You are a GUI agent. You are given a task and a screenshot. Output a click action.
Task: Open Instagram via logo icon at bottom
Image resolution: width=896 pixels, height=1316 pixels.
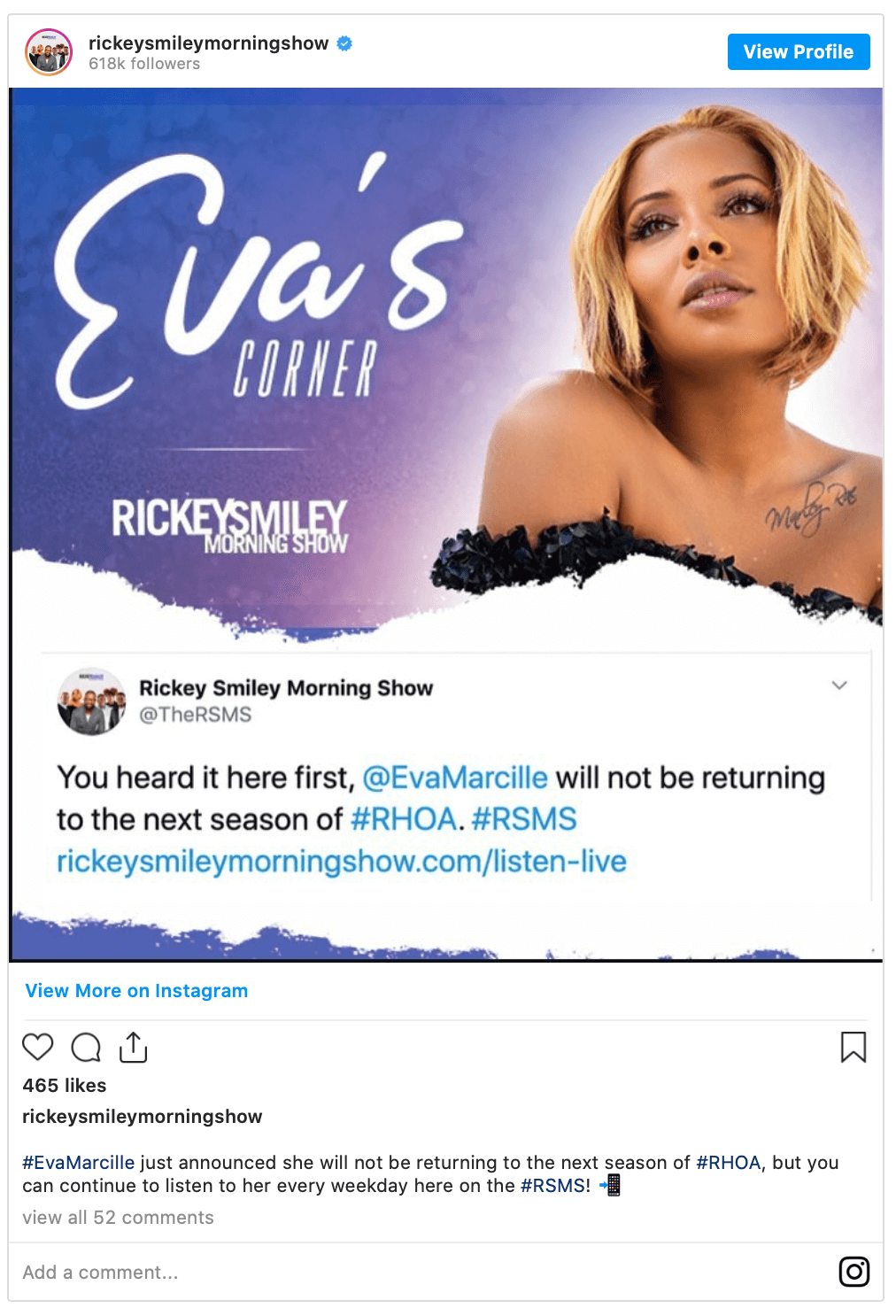[x=854, y=1272]
